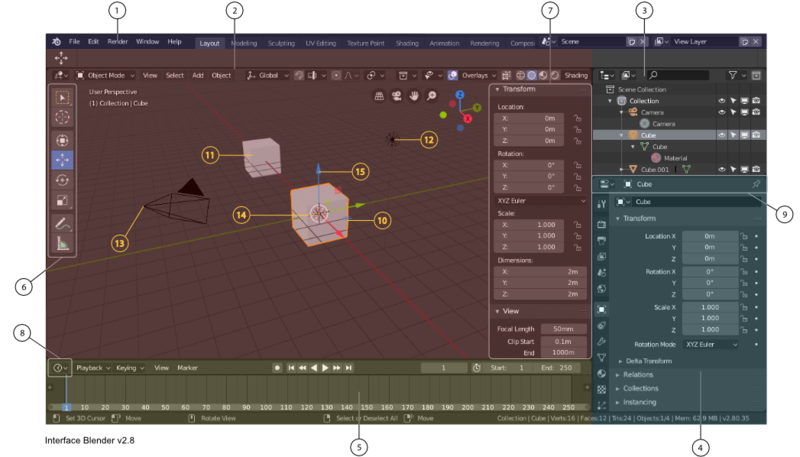Toggle lock for Scale Y in sidebar

[x=578, y=236]
